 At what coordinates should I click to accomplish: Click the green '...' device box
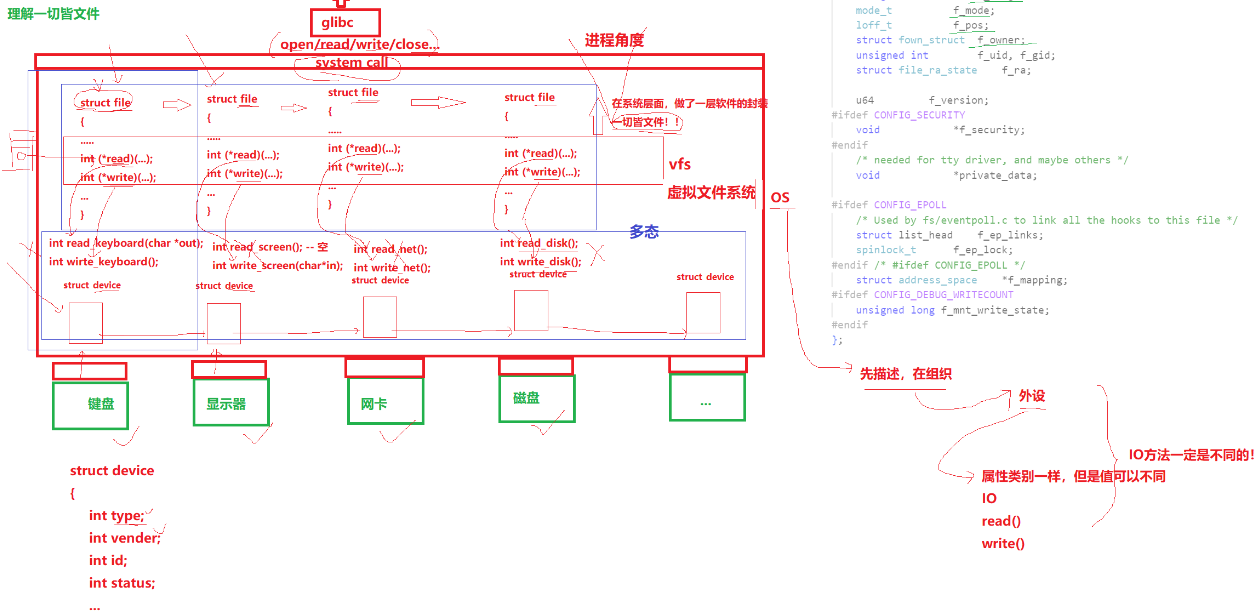tap(707, 397)
